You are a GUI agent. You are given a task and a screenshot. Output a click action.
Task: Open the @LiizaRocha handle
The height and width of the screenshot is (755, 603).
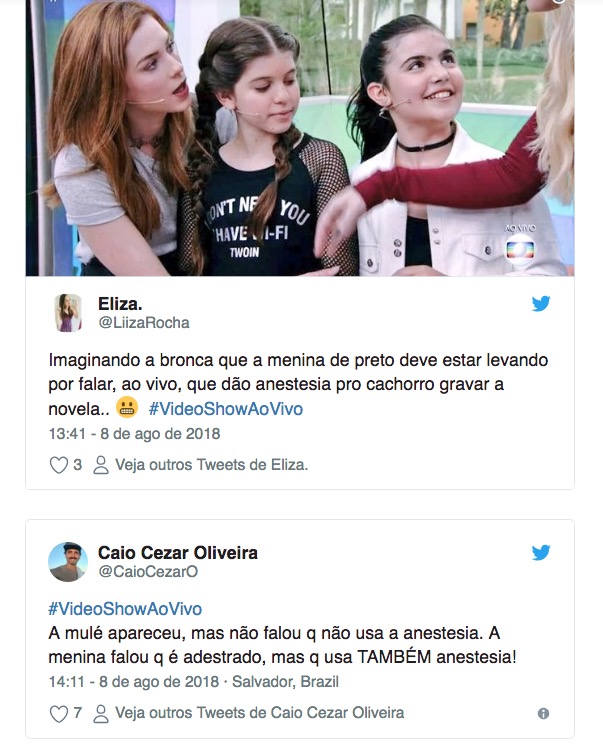[144, 323]
